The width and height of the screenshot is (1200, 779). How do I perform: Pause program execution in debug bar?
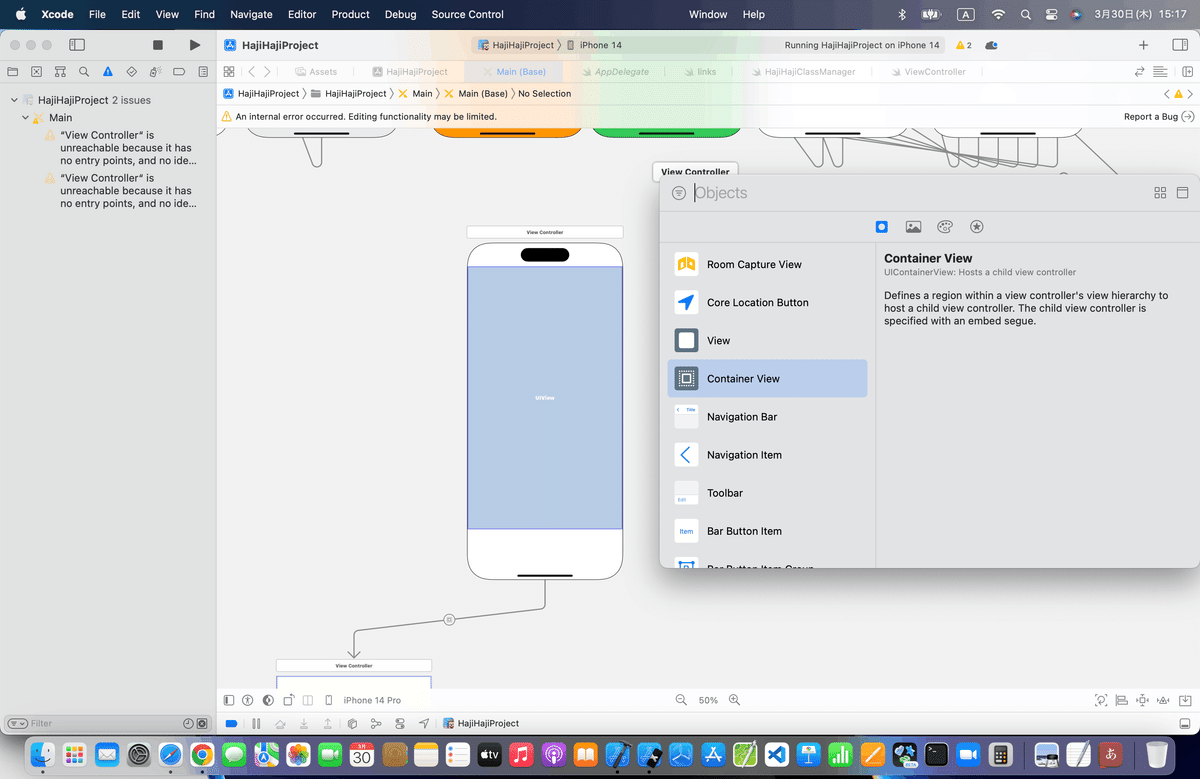(x=256, y=723)
